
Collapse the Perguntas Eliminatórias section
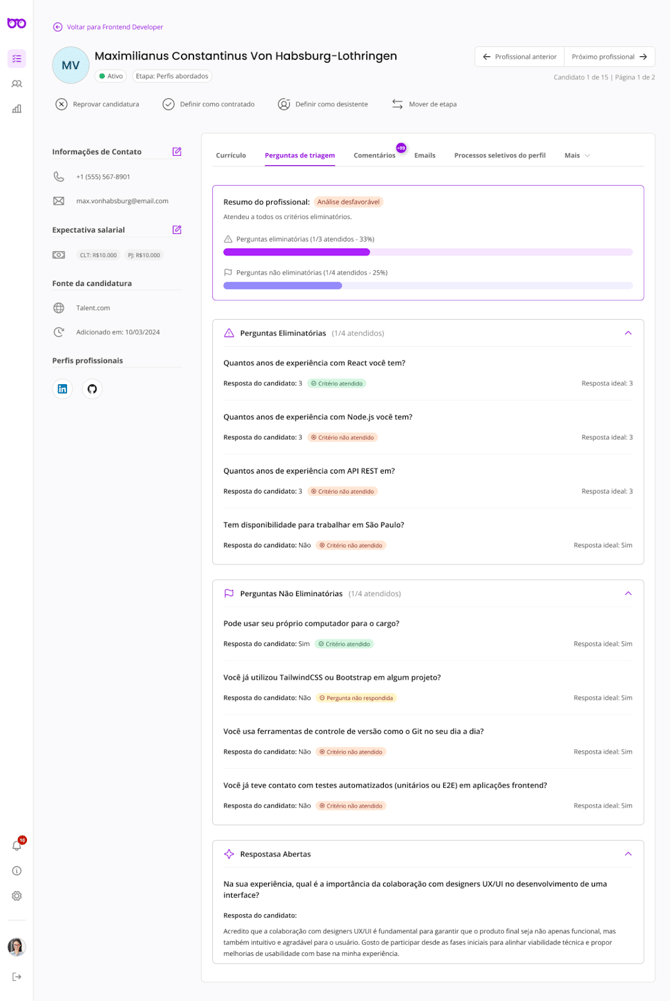point(628,333)
